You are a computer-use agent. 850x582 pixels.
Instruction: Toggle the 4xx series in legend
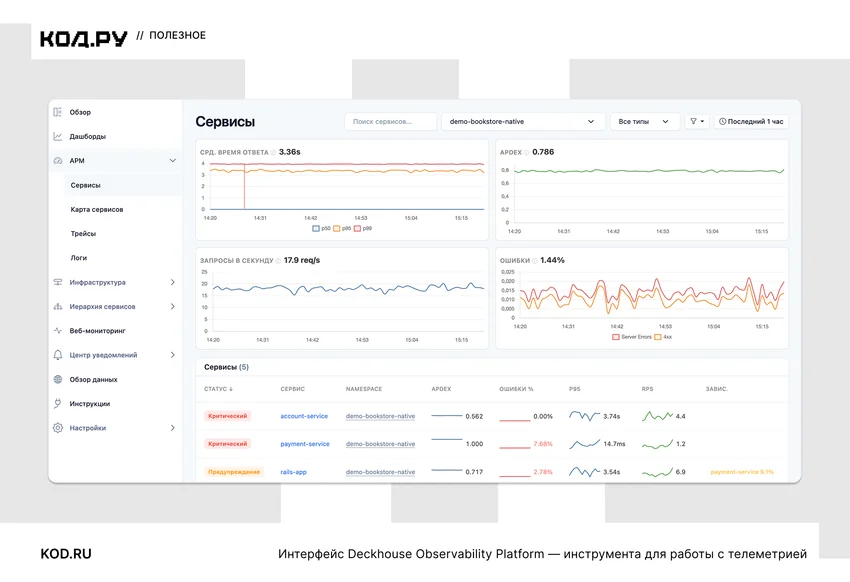pyautogui.click(x=664, y=337)
